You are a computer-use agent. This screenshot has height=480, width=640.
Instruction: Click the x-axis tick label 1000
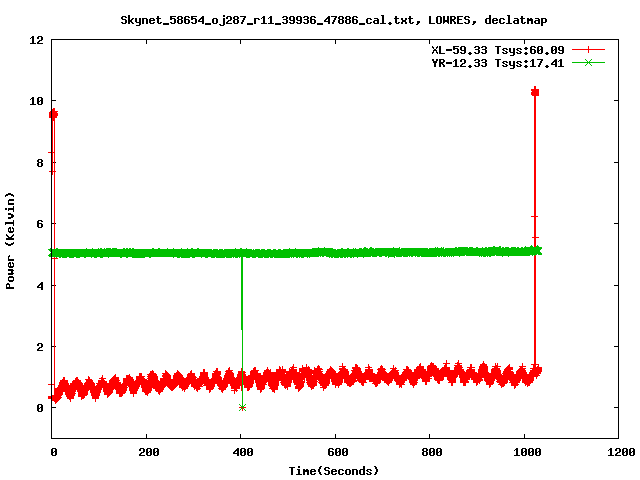click(x=527, y=452)
